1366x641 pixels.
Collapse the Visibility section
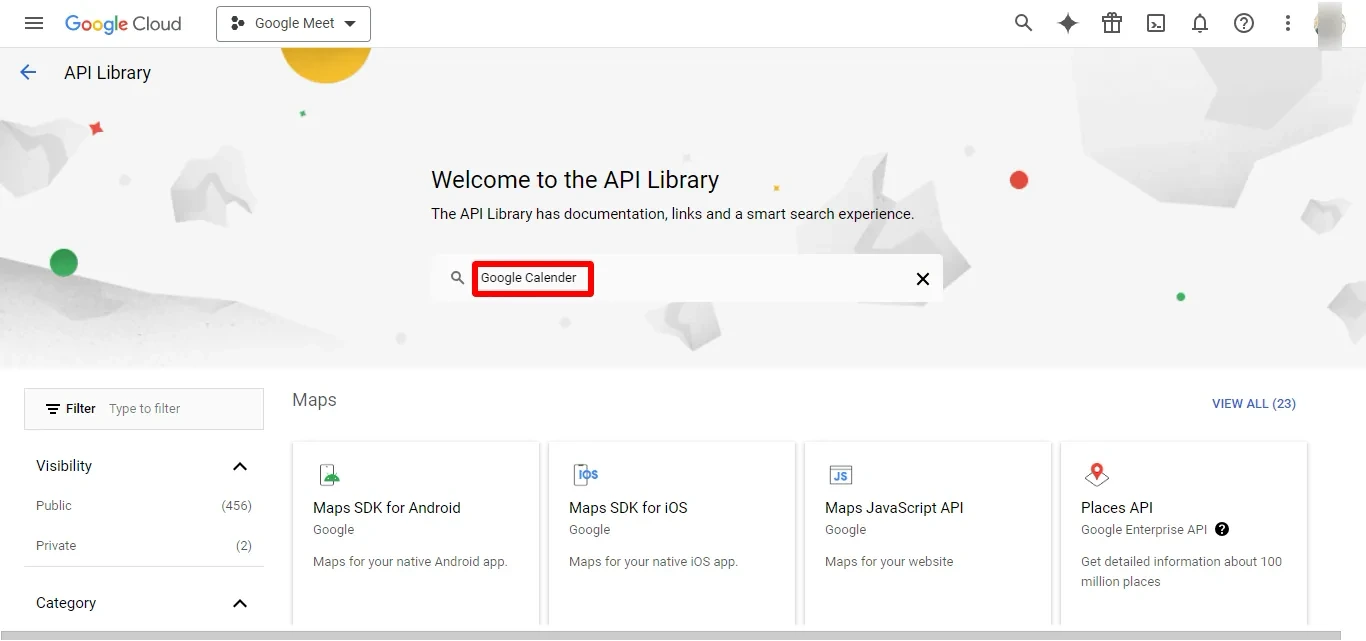pyautogui.click(x=240, y=466)
